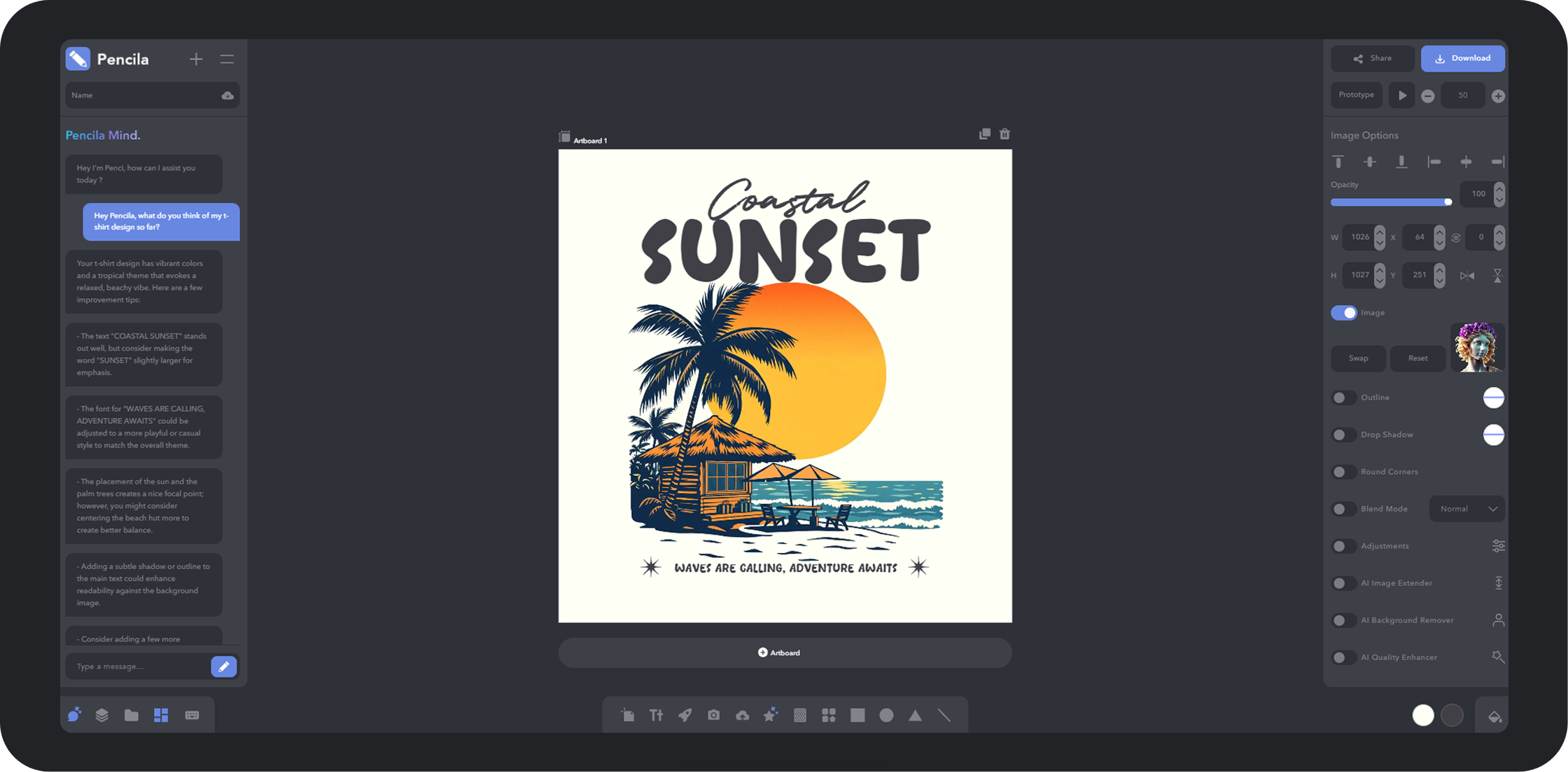This screenshot has width=1568, height=772.
Task: Select the text tool in bottom toolbar
Action: tap(656, 715)
